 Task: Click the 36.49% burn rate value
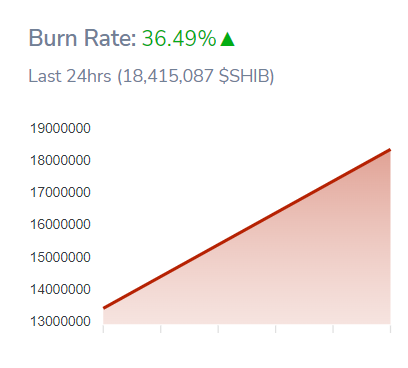(x=179, y=38)
